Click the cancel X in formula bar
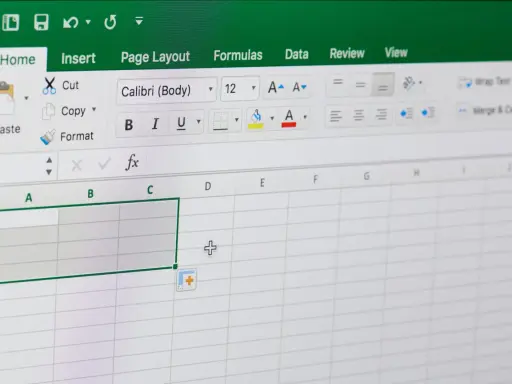The width and height of the screenshot is (512, 384). point(77,165)
